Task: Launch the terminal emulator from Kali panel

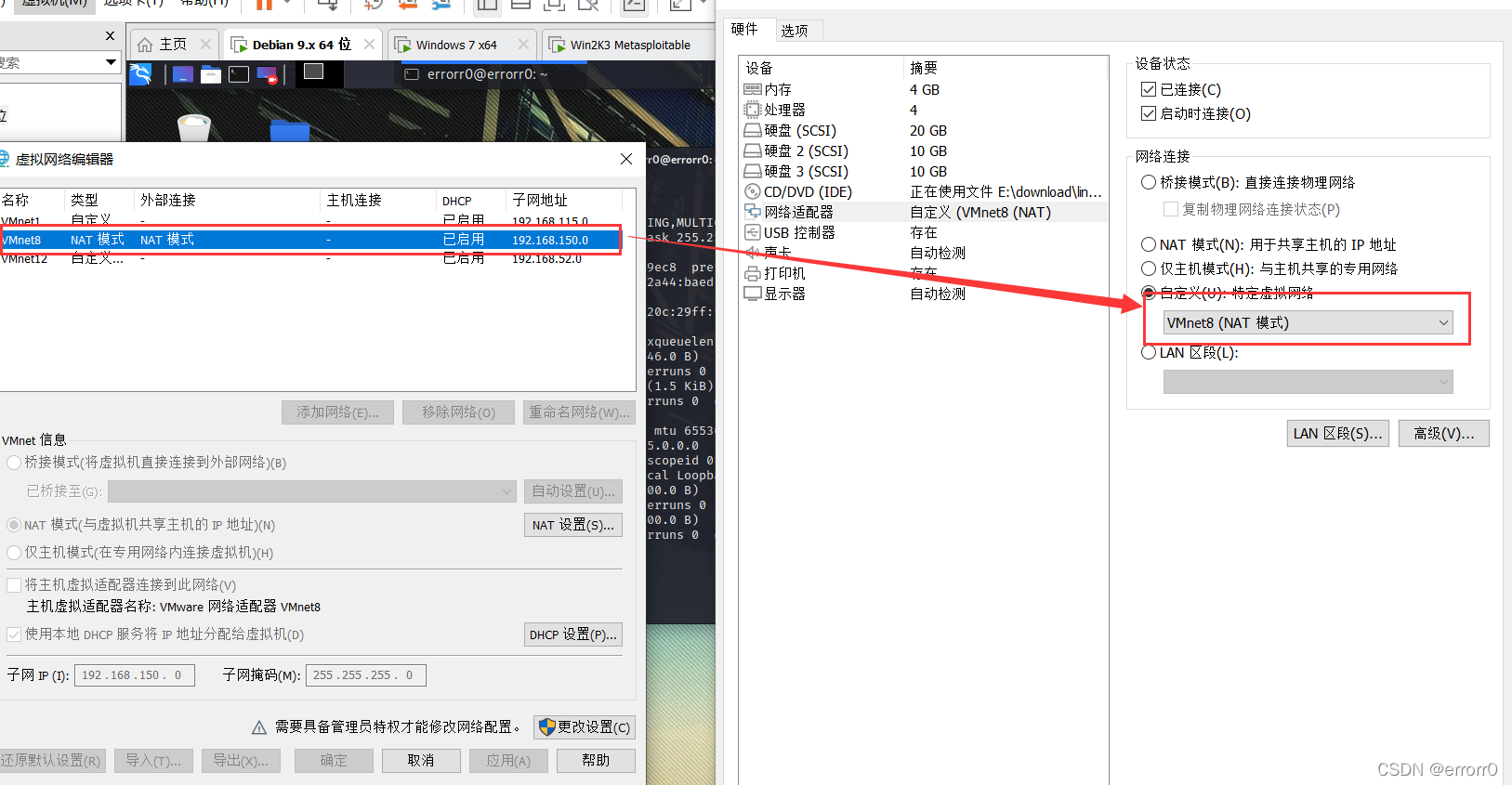Action: tap(239, 74)
